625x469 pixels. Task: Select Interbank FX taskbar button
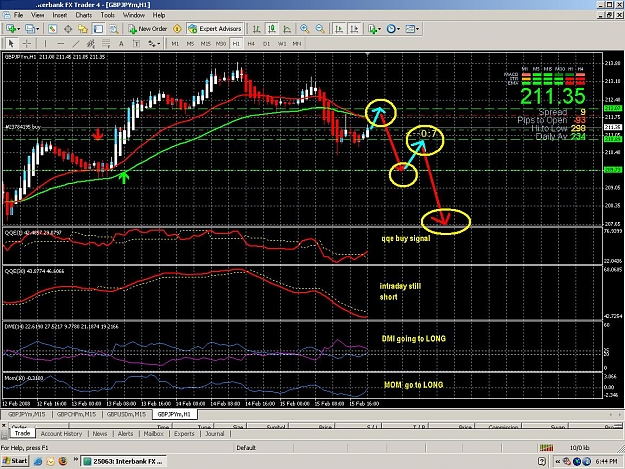tap(124, 461)
